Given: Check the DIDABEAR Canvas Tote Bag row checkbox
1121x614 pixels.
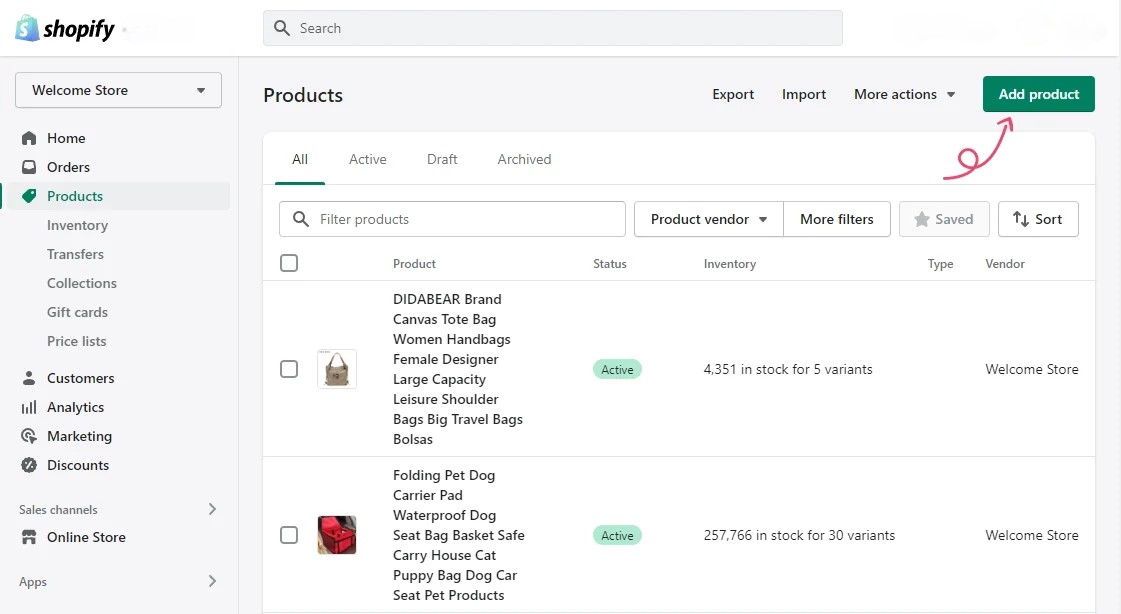Looking at the screenshot, I should click(289, 369).
